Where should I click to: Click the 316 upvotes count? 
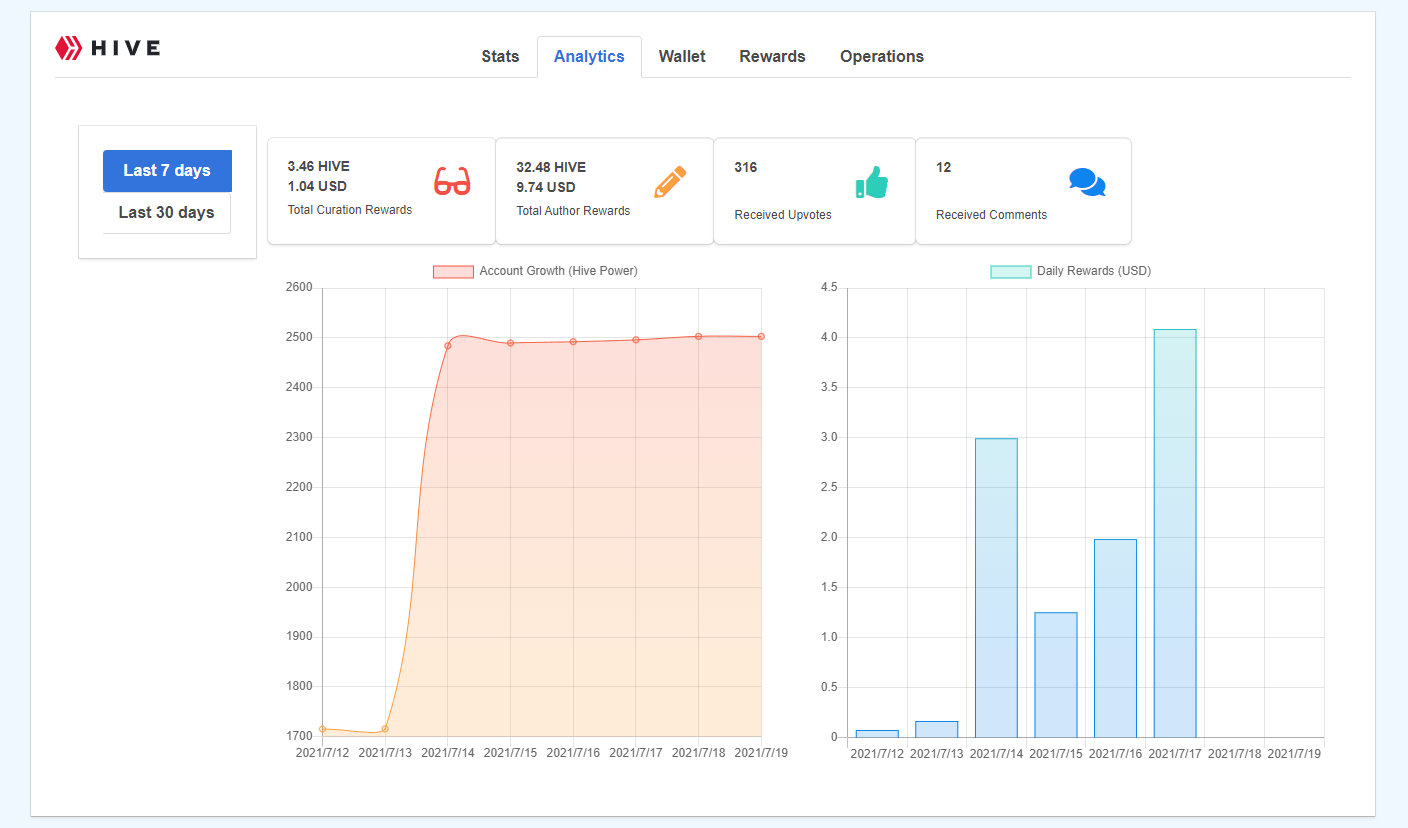[x=746, y=167]
